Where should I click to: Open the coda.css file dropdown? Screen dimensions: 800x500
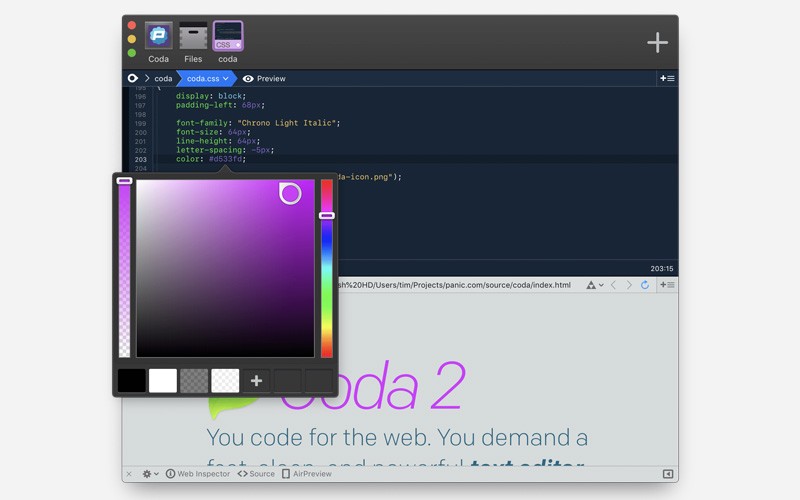tap(207, 79)
